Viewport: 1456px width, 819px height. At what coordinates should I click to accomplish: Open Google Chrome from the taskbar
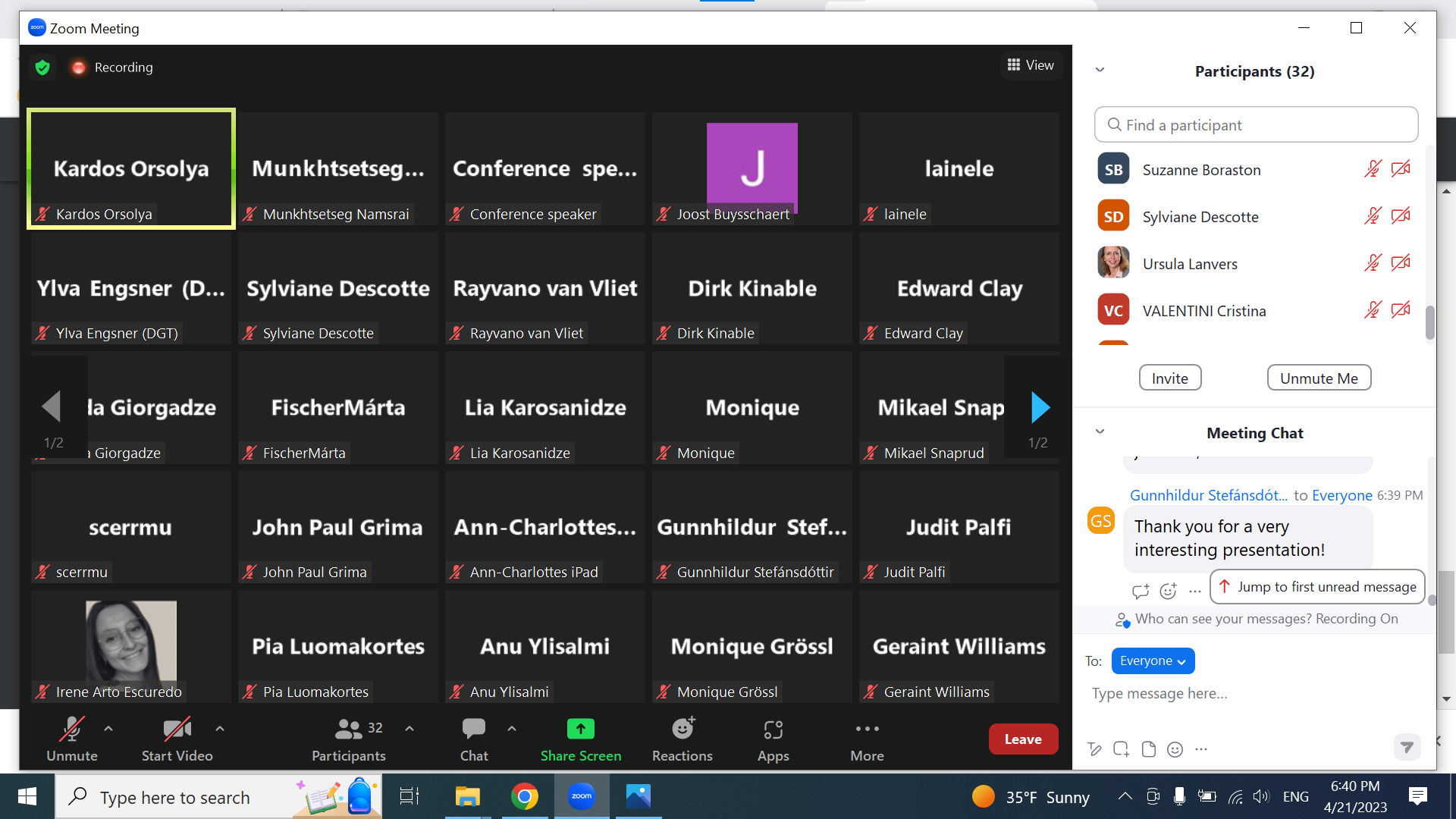[524, 796]
